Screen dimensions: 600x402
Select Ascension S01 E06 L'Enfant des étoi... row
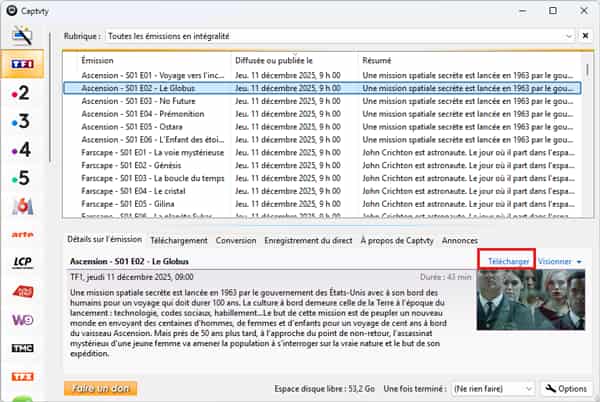[x=322, y=140]
